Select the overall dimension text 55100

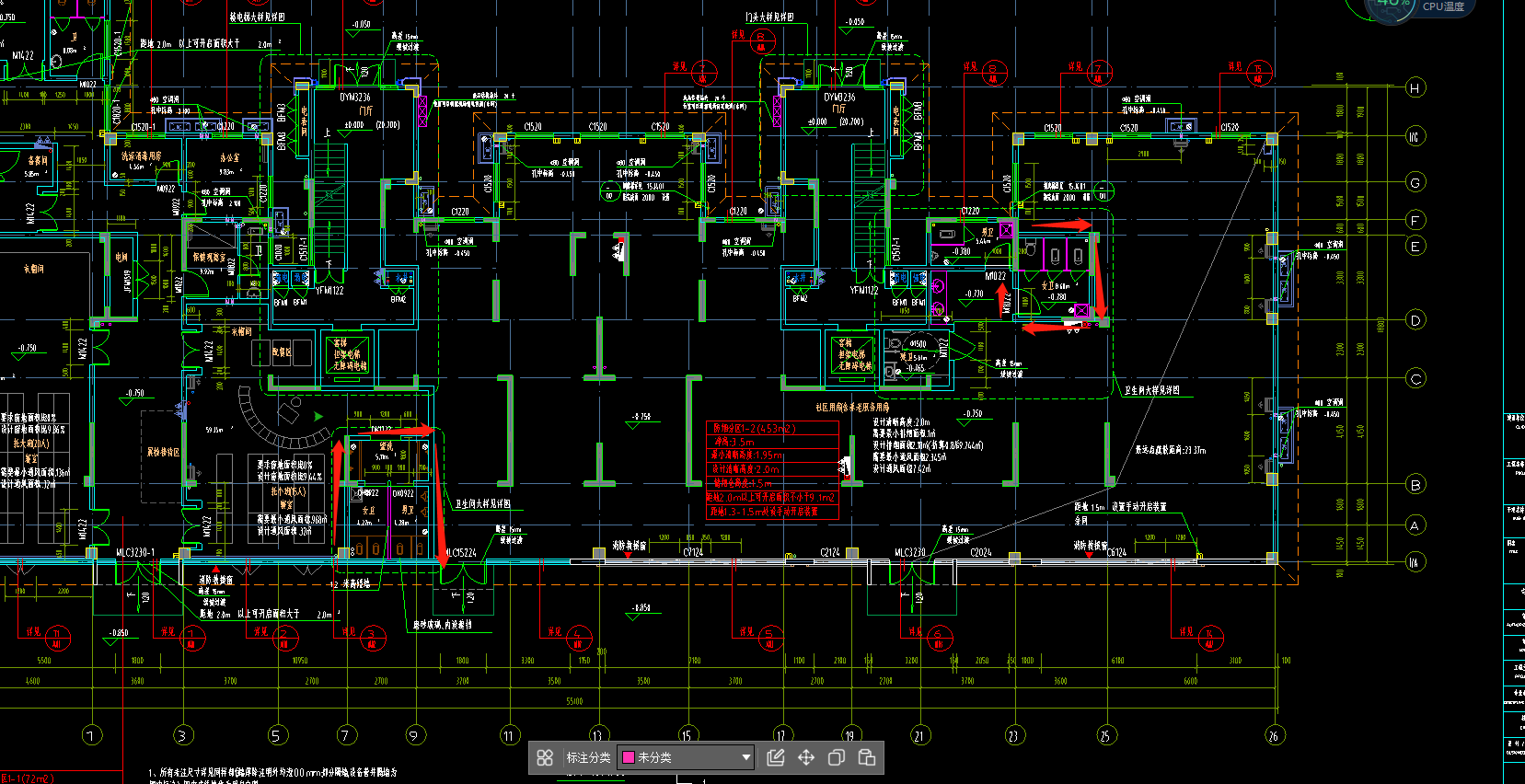coord(574,701)
